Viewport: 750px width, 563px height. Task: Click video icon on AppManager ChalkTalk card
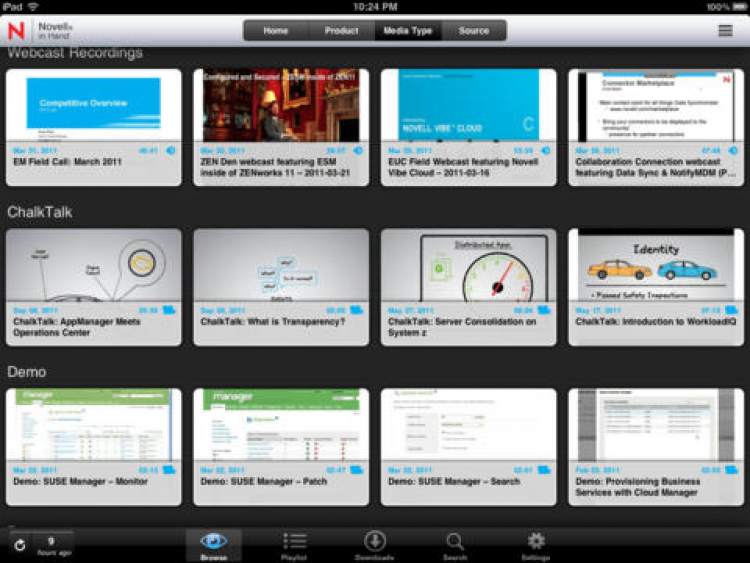point(169,310)
